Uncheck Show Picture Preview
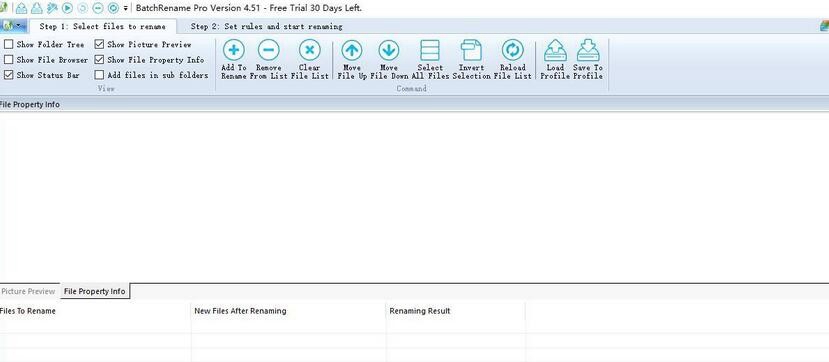 click(x=99, y=44)
